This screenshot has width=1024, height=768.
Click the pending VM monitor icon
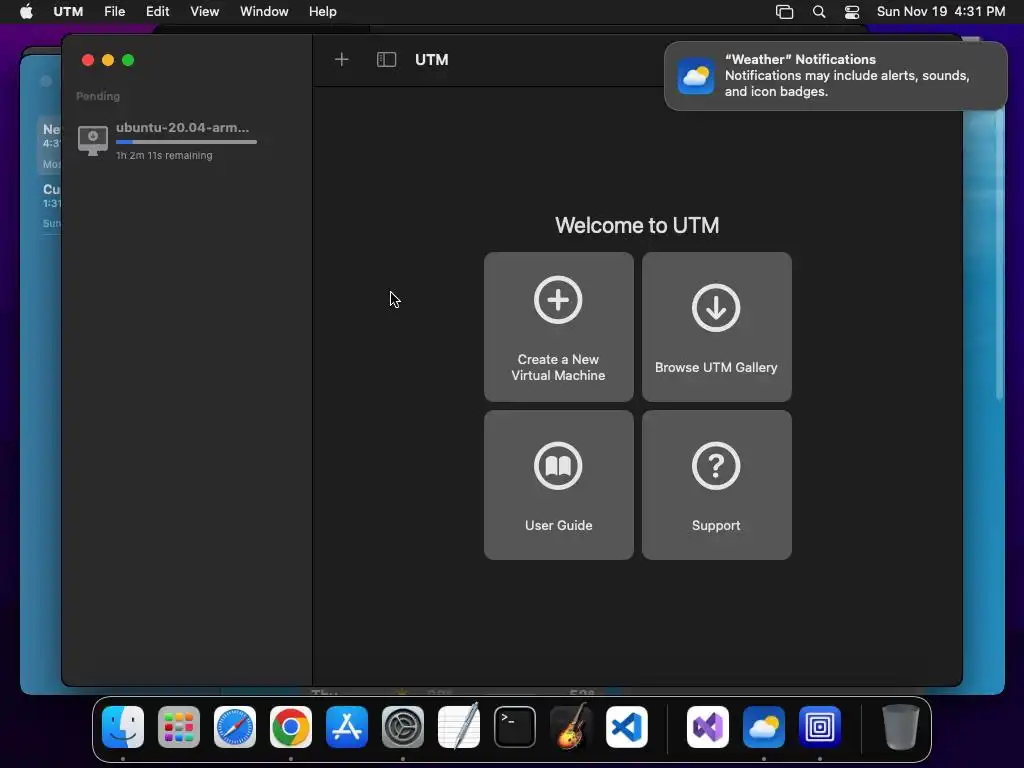pyautogui.click(x=93, y=140)
